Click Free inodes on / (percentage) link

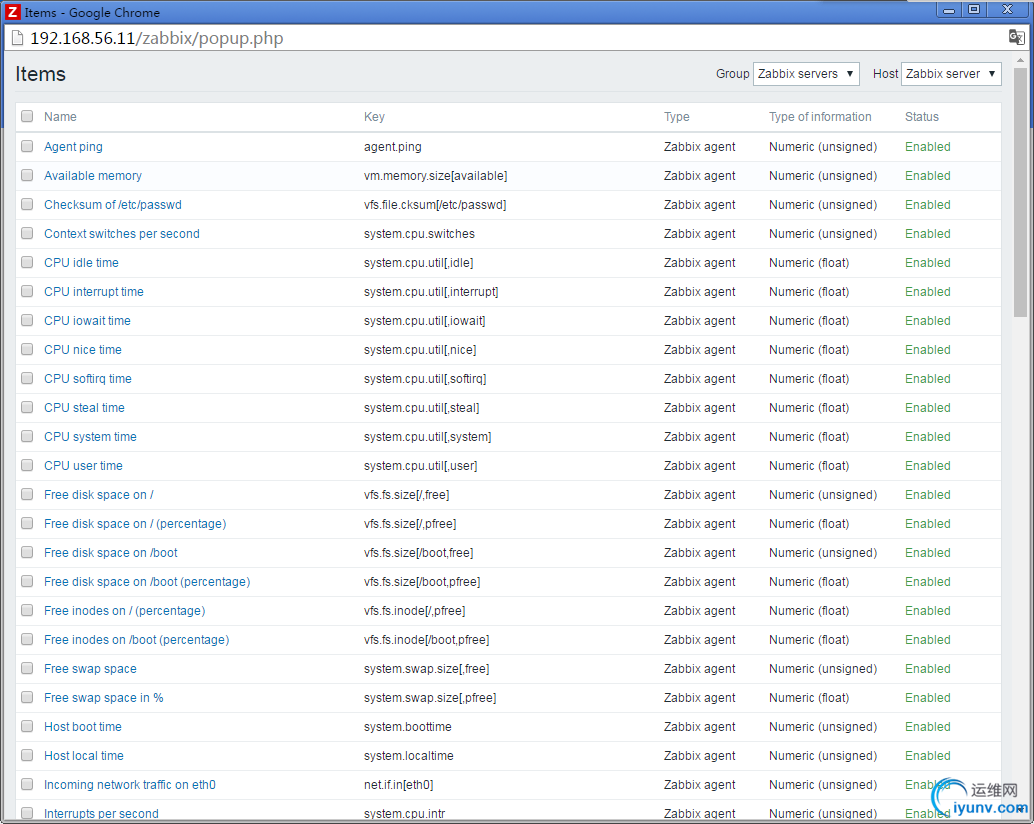[125, 610]
